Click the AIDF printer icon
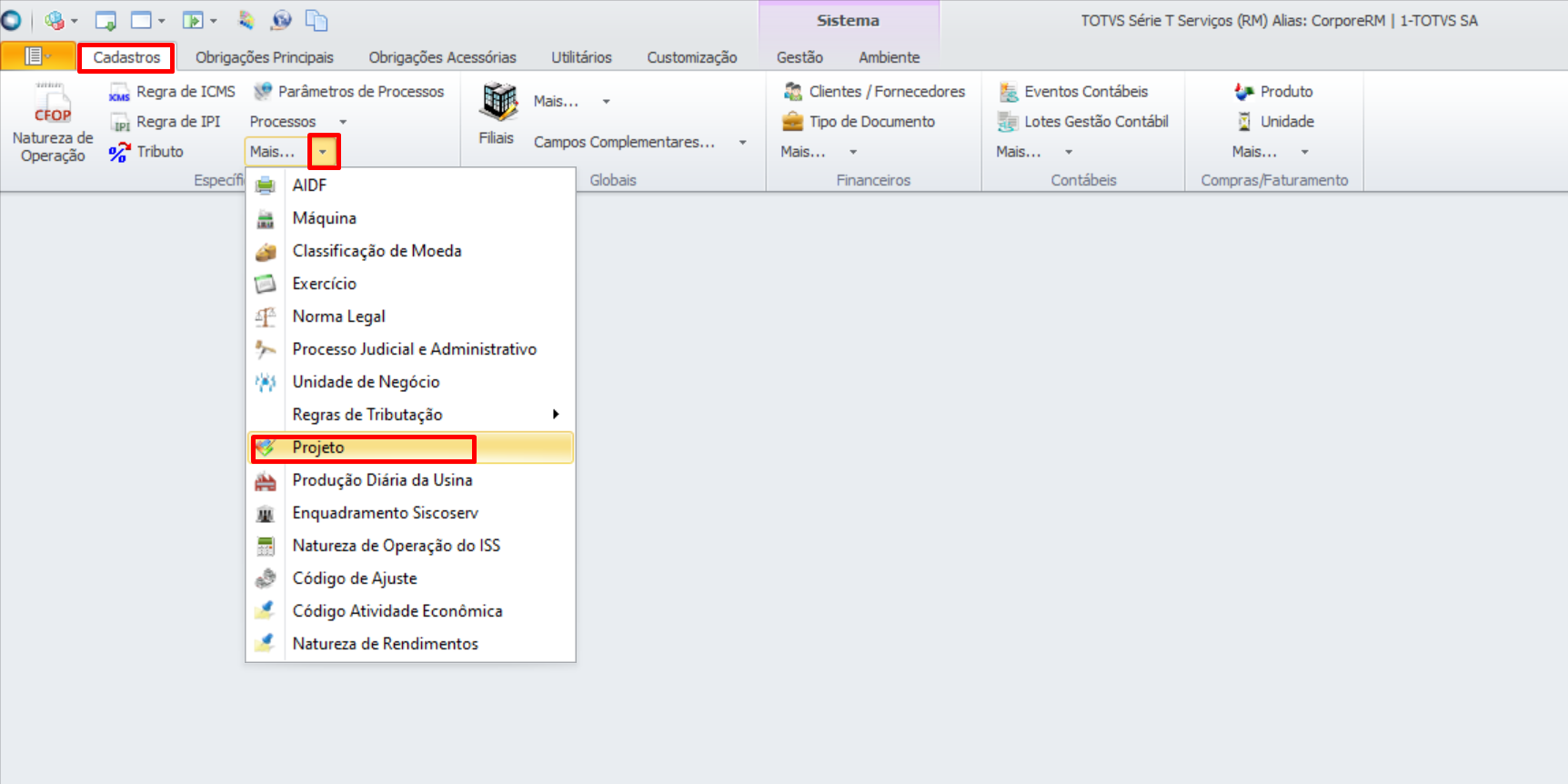 pyautogui.click(x=265, y=186)
